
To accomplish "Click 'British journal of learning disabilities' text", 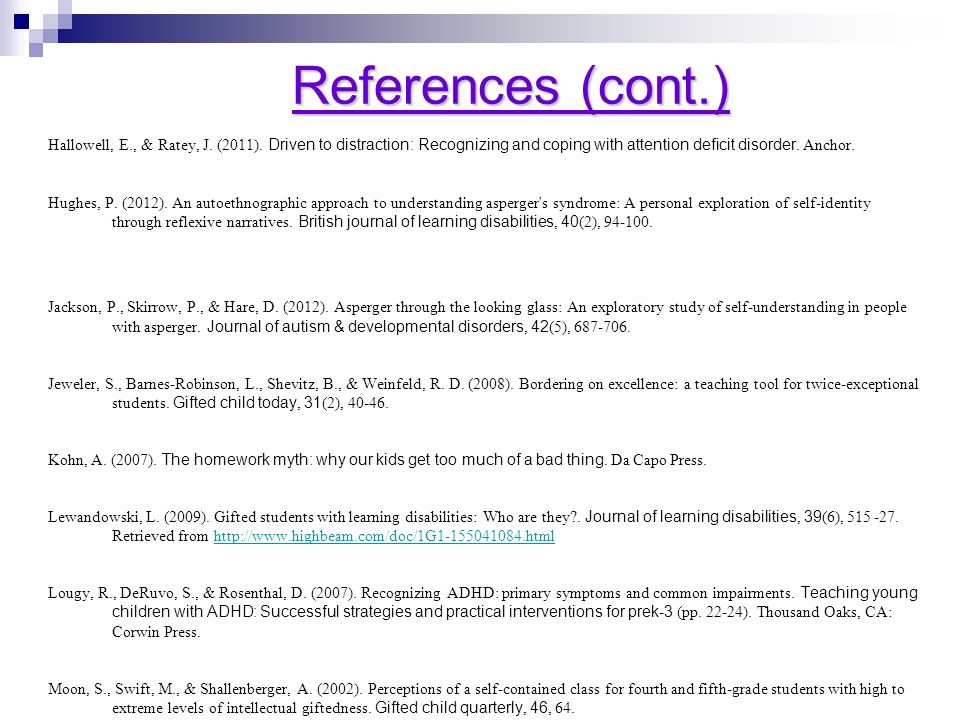I will click(426, 222).
